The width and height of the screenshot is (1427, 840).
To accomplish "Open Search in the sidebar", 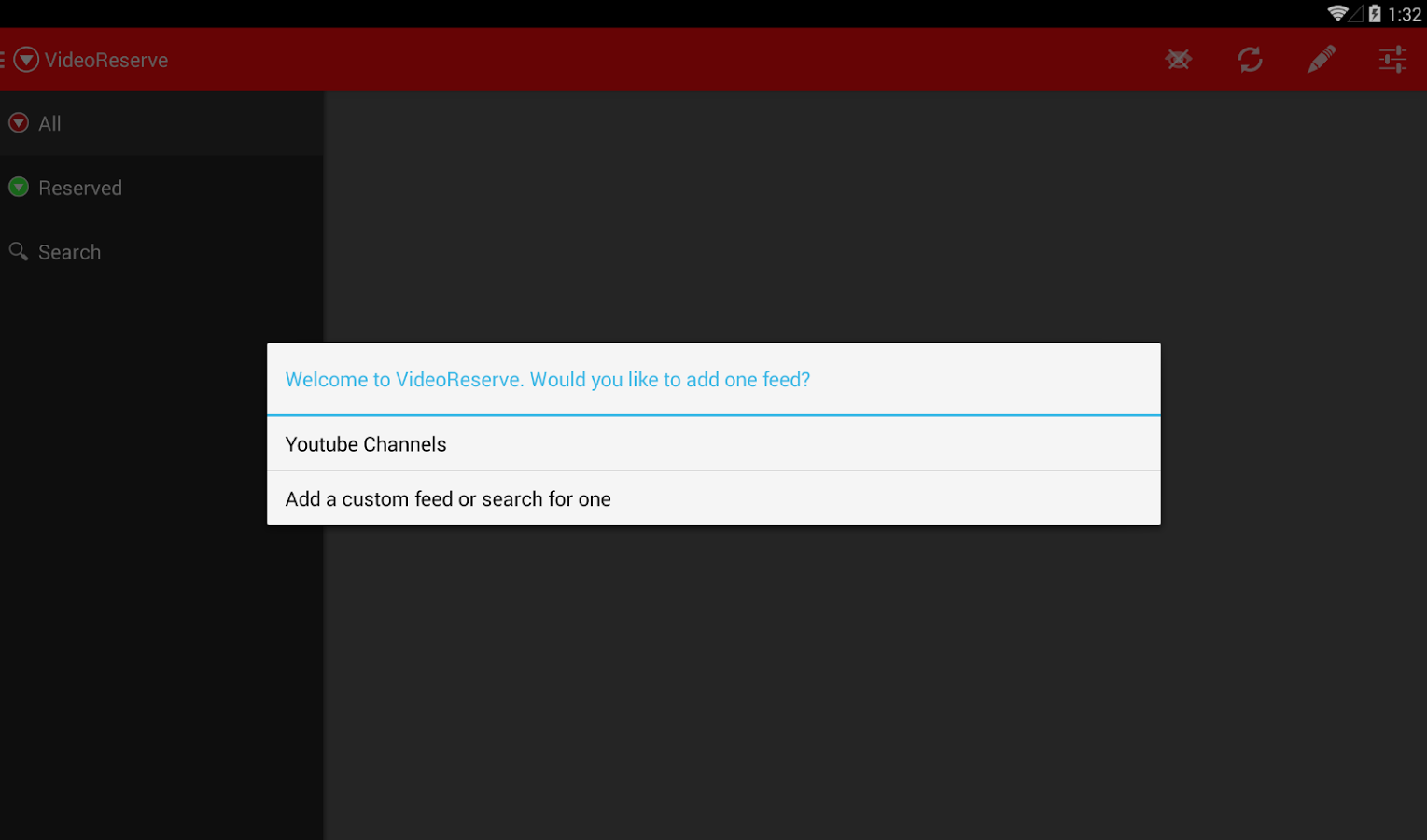I will coord(161,252).
